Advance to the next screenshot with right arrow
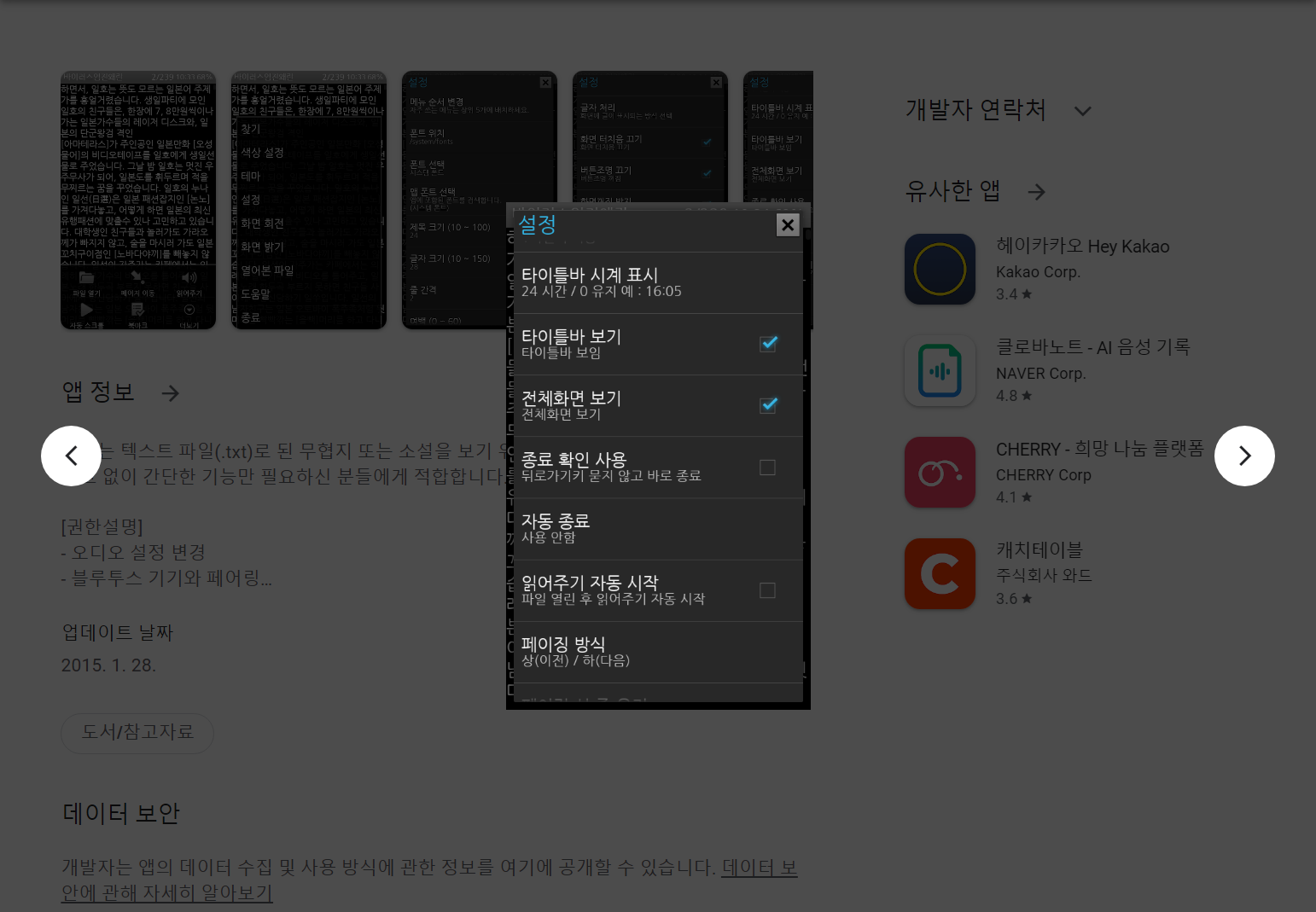Viewport: 1316px width, 912px height. pos(1244,456)
